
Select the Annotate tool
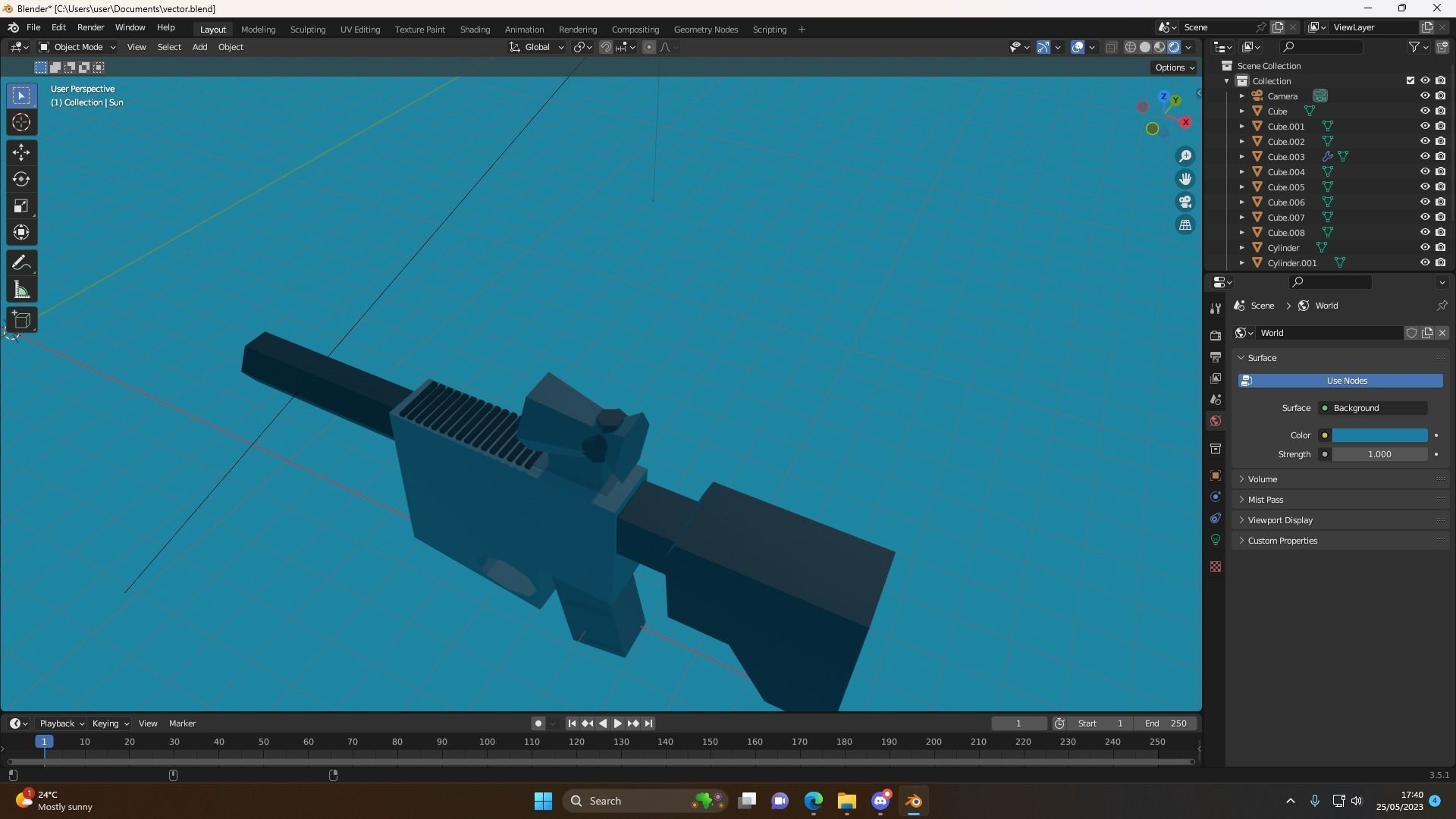click(x=21, y=263)
